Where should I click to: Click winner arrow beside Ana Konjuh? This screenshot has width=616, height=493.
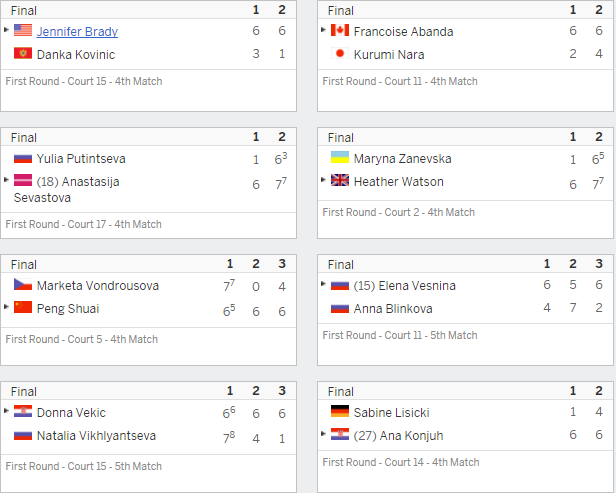(x=323, y=434)
